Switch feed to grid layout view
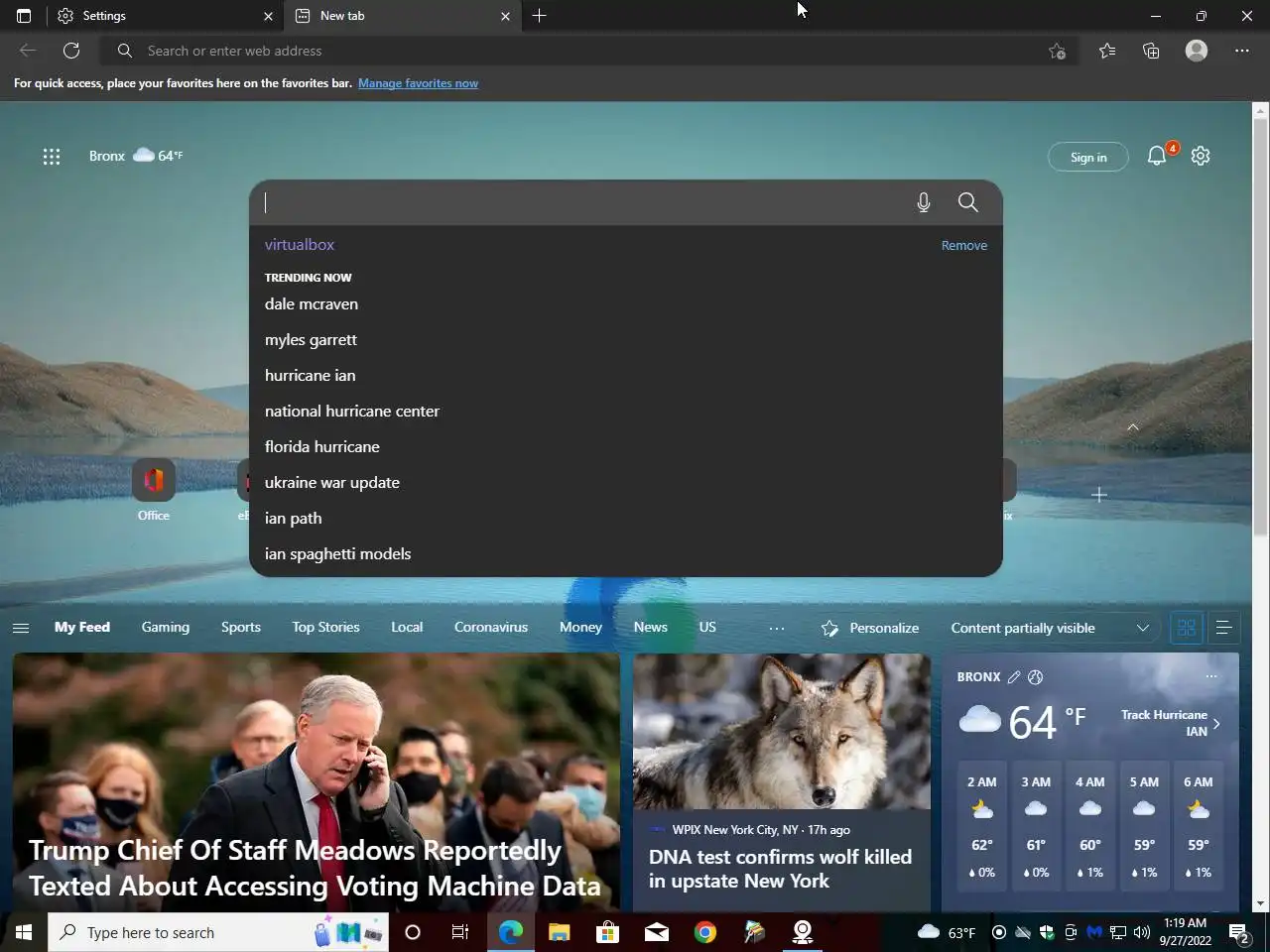 (1187, 628)
